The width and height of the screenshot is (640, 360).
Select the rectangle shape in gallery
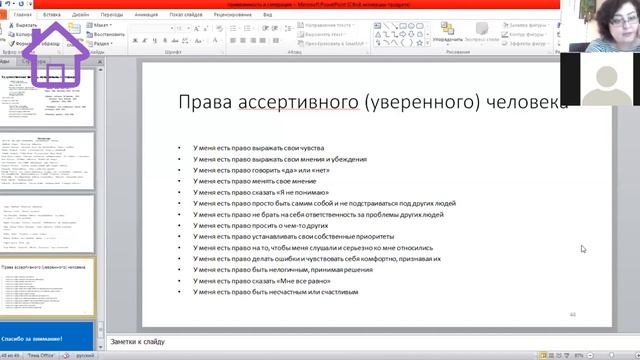point(403,26)
